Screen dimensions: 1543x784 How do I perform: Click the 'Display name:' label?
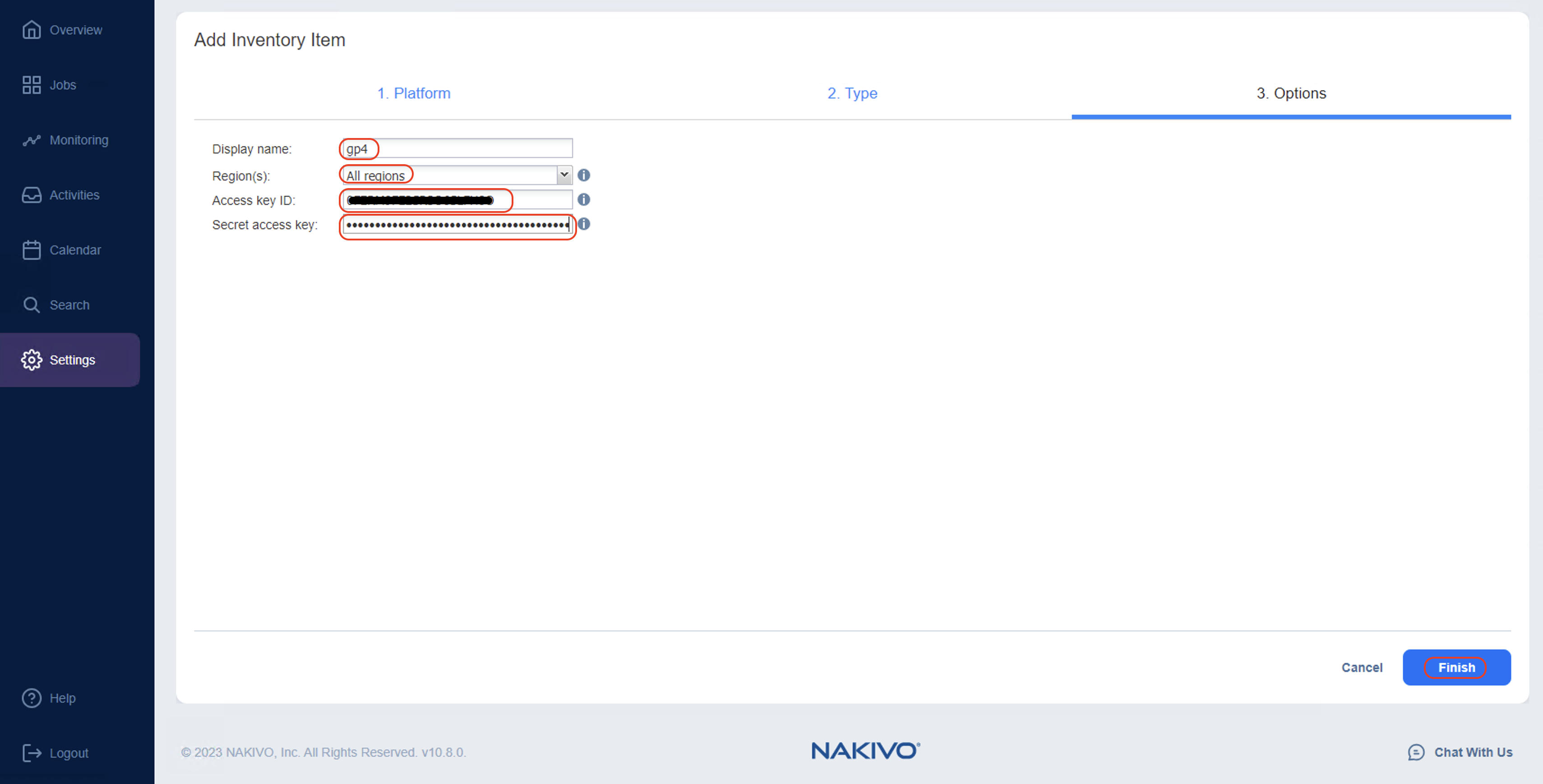click(252, 149)
